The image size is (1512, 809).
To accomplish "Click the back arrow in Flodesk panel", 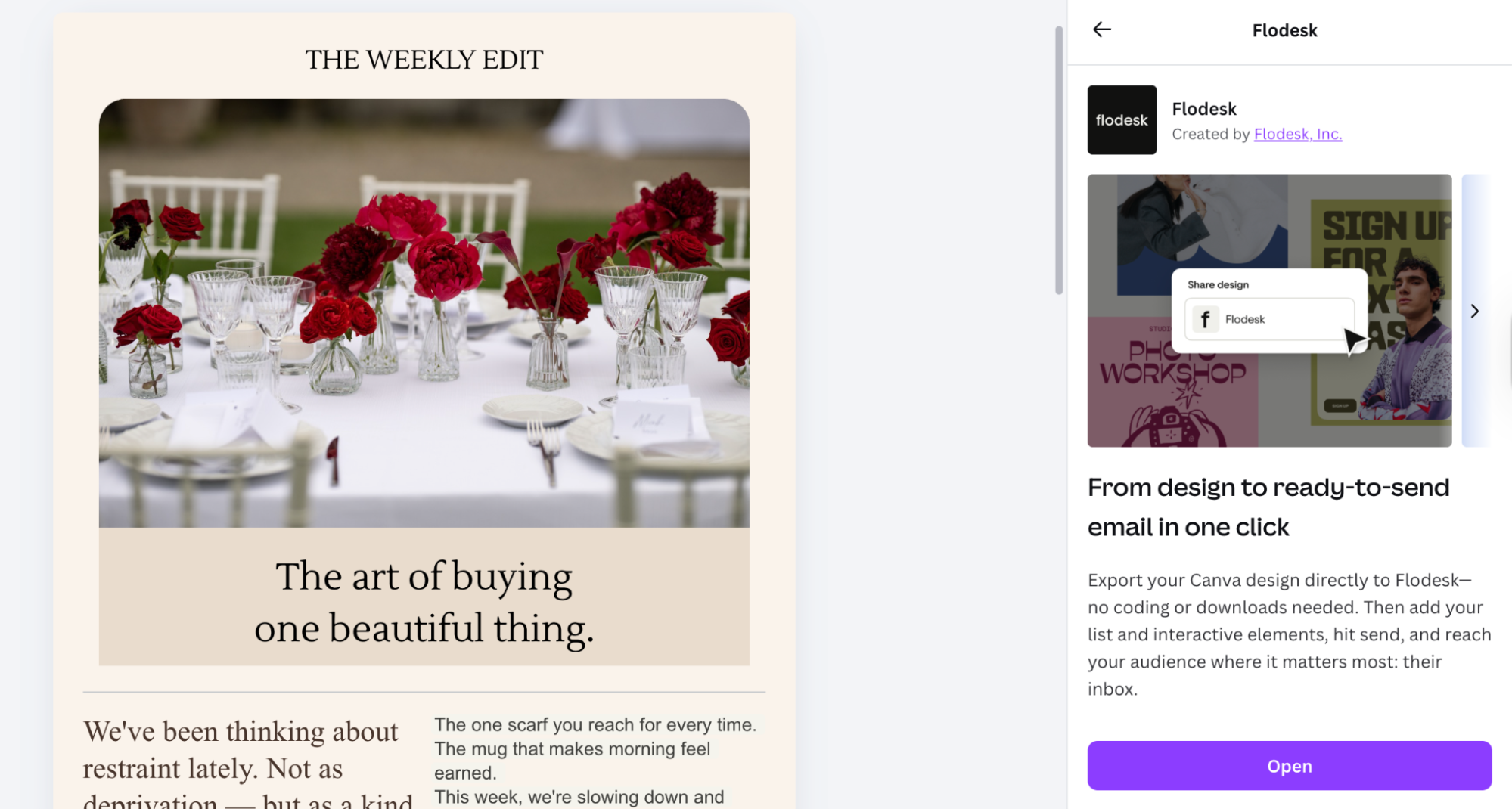I will pos(1102,29).
